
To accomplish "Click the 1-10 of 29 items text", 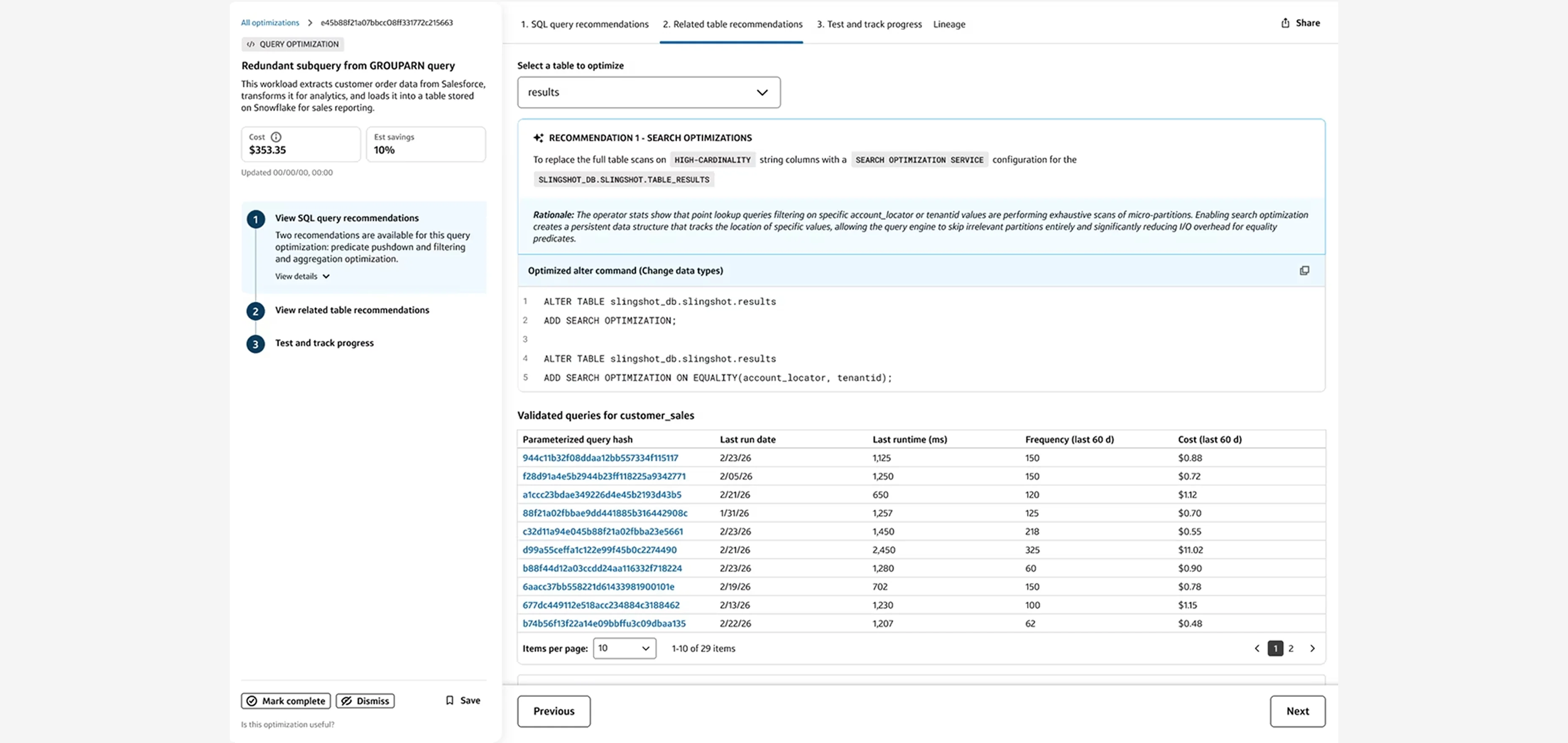I will 703,648.
